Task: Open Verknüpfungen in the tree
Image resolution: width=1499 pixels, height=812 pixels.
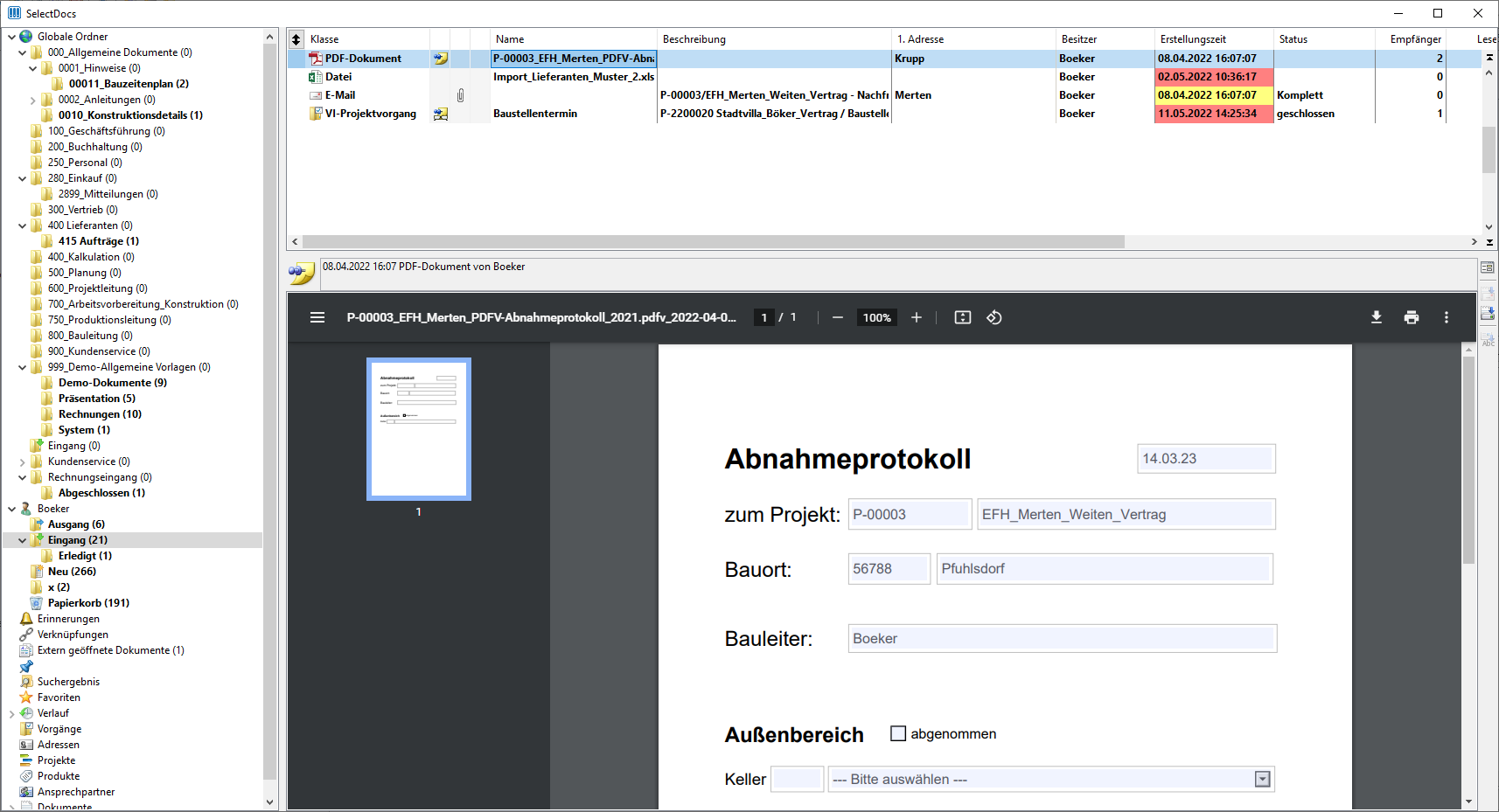Action: tap(73, 635)
